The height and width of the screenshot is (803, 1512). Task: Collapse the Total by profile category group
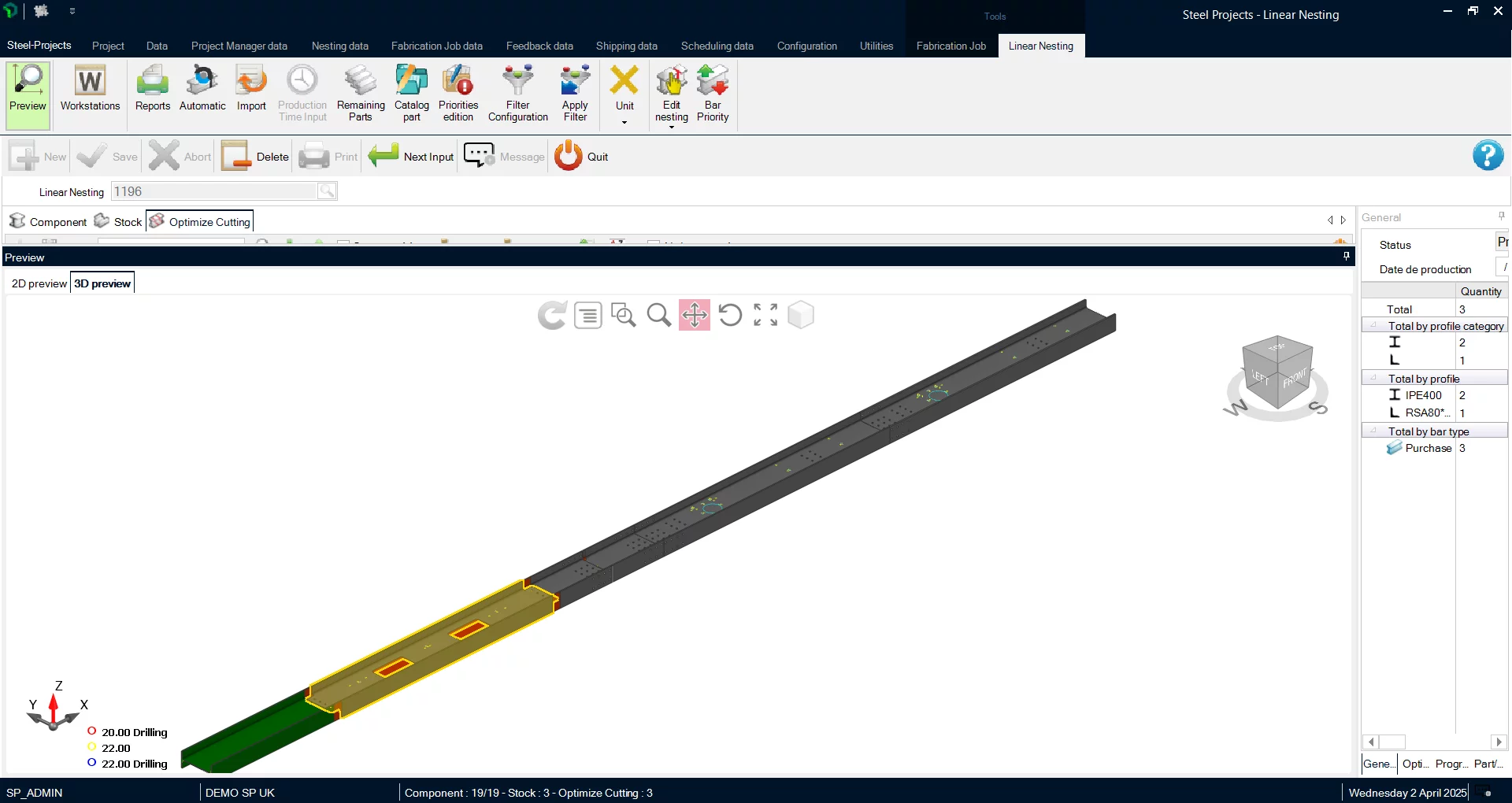[x=1373, y=326]
